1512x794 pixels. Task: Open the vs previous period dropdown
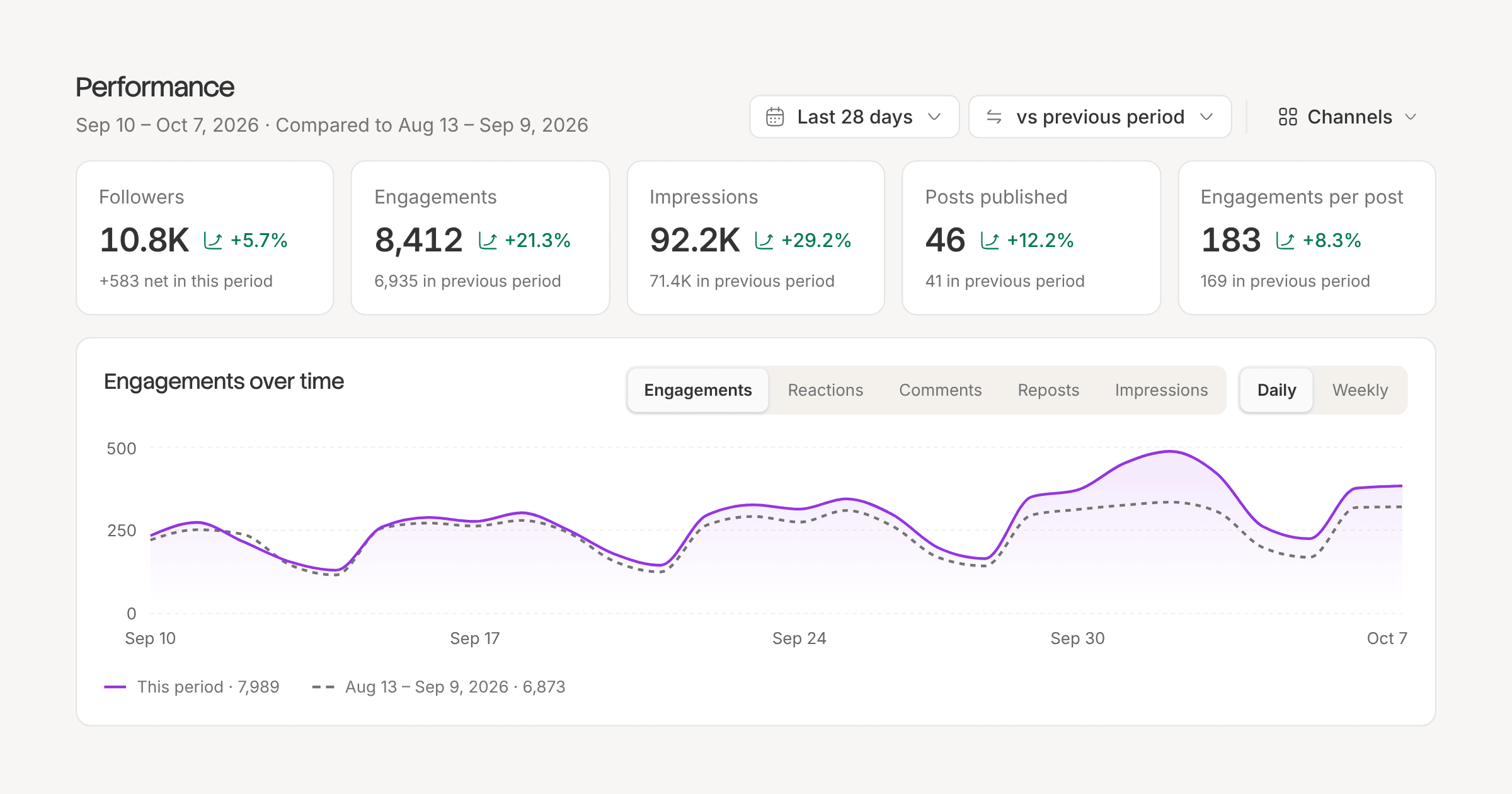point(1100,117)
